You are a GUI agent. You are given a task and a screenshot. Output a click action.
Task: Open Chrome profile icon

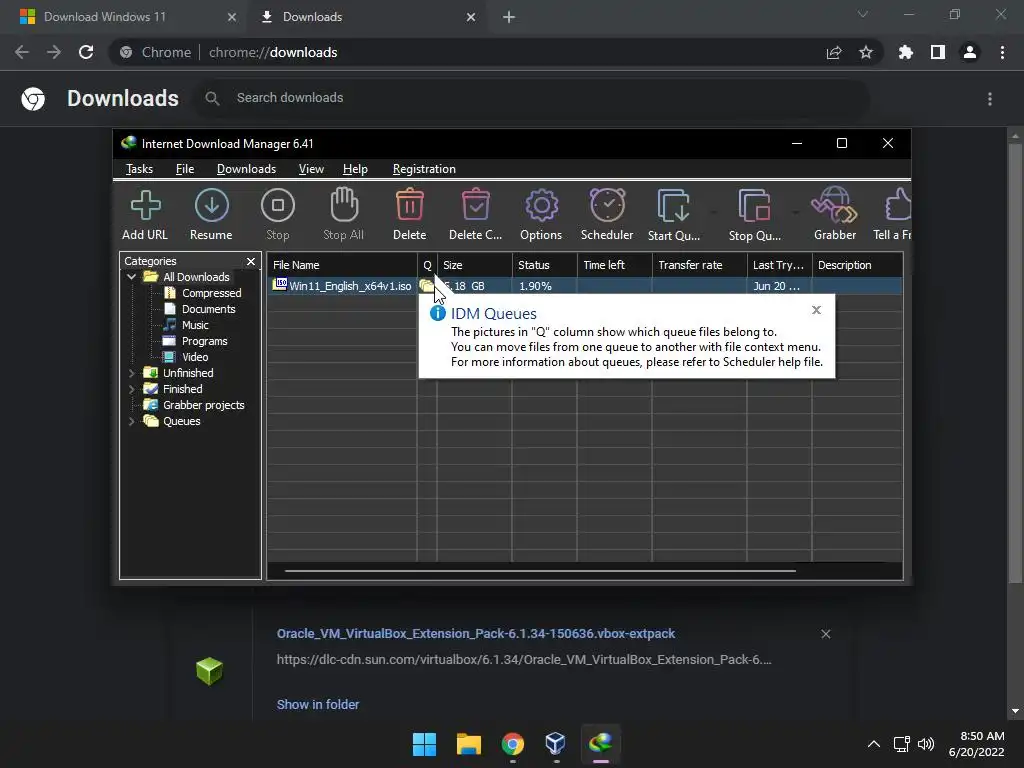coord(970,52)
